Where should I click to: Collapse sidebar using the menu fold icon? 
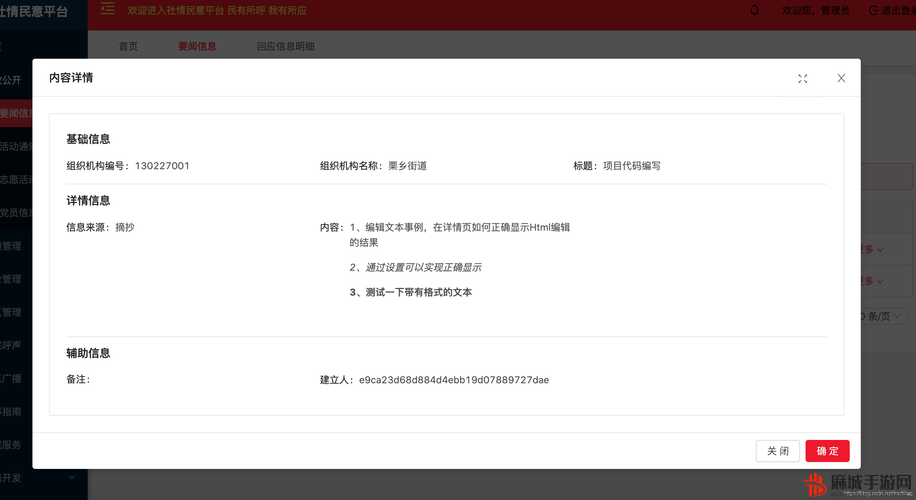click(x=107, y=9)
